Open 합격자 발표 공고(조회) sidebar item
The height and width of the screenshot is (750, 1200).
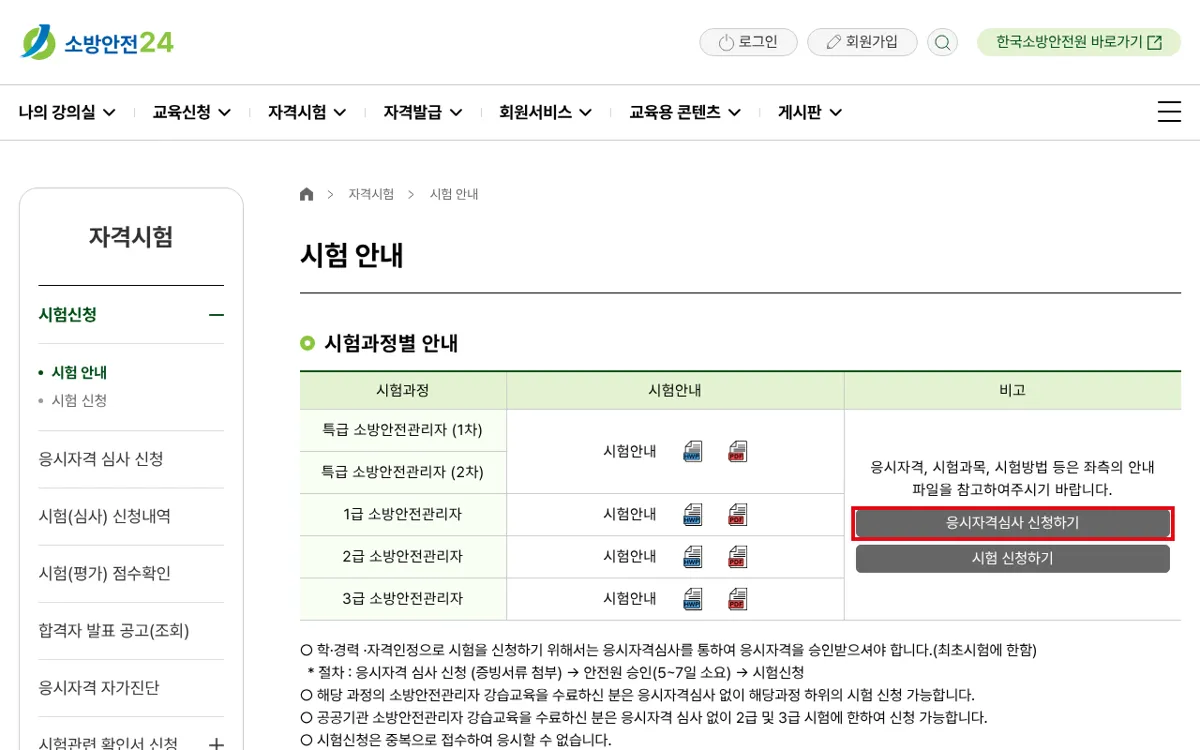114,630
